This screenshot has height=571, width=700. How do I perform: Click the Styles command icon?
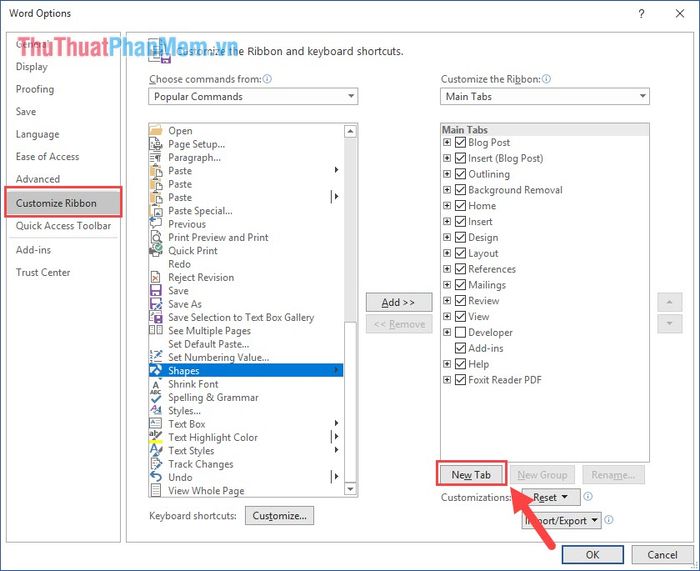click(x=156, y=410)
